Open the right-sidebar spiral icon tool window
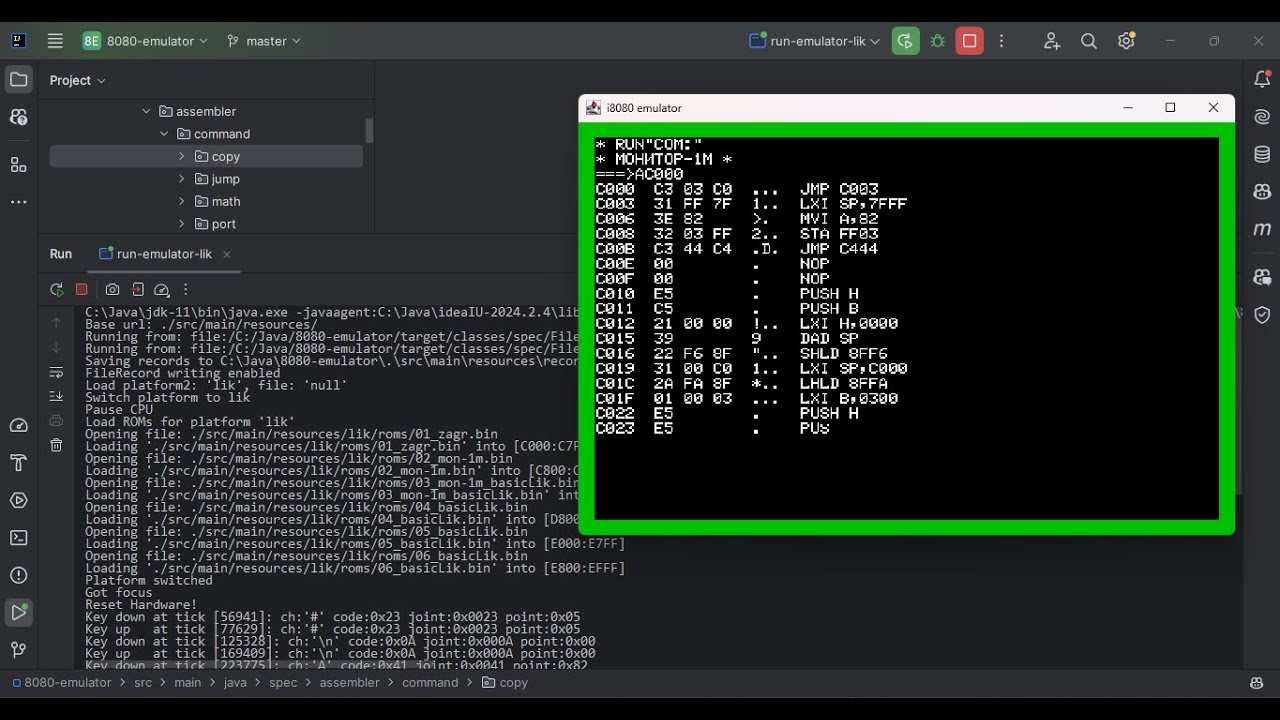Viewport: 1280px width, 720px height. click(1262, 117)
